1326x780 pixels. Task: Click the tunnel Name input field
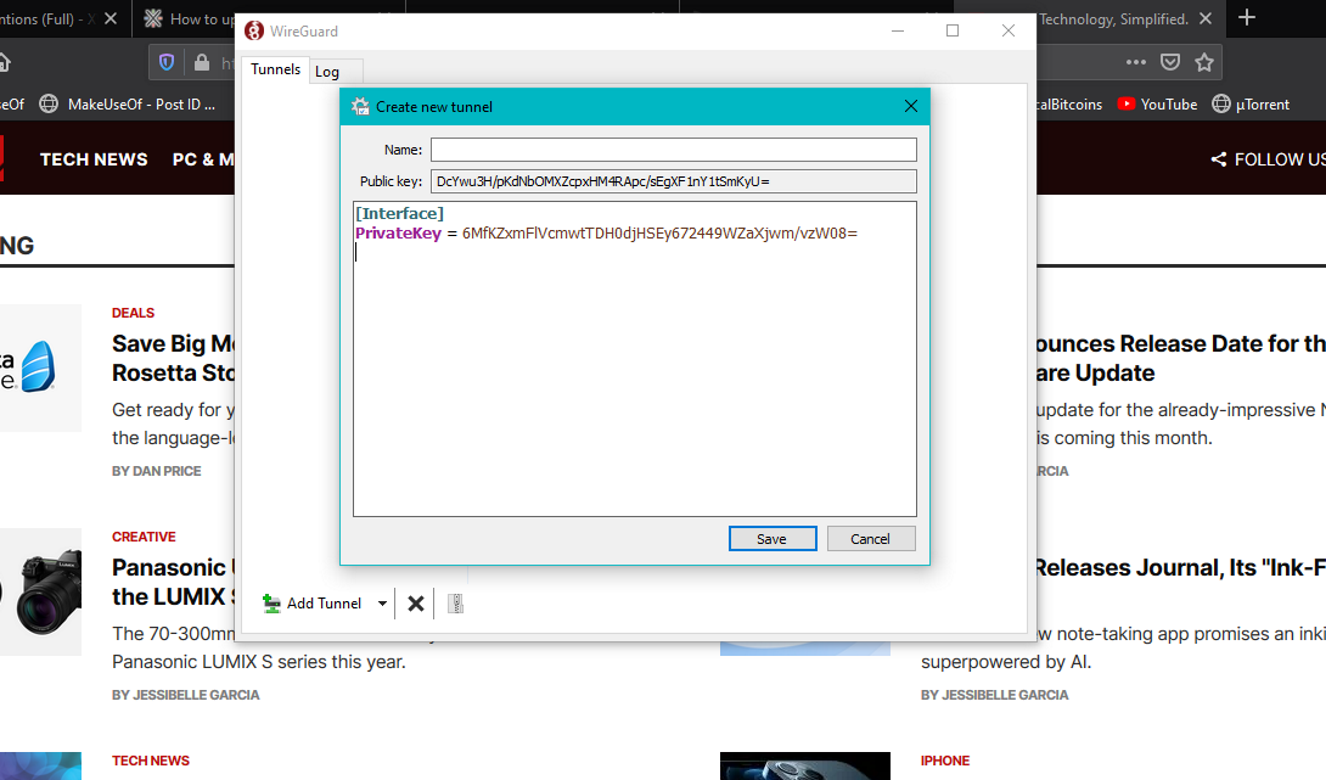pyautogui.click(x=672, y=149)
